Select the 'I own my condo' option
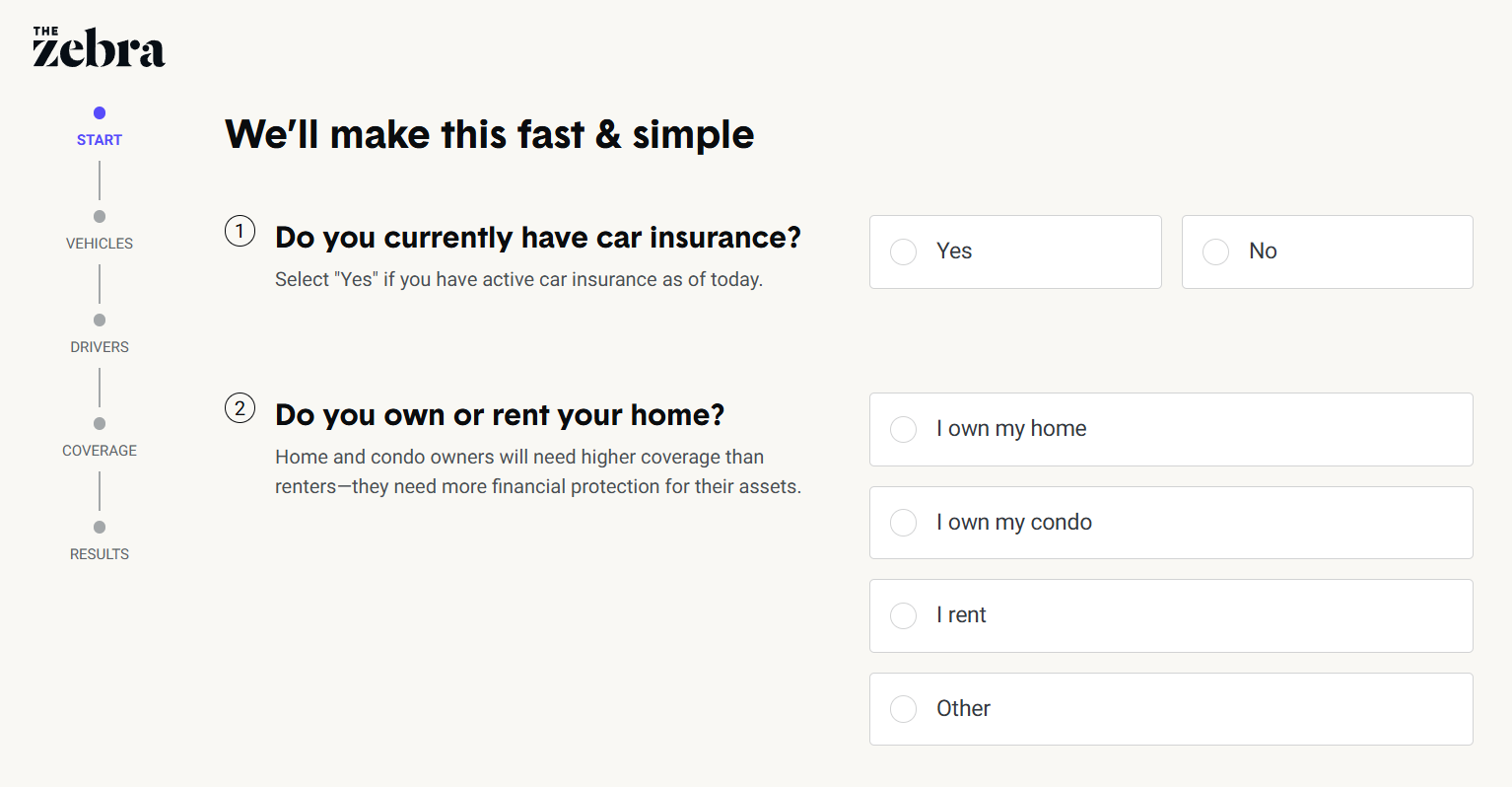Screen dimensions: 1512x787 [x=1170, y=522]
